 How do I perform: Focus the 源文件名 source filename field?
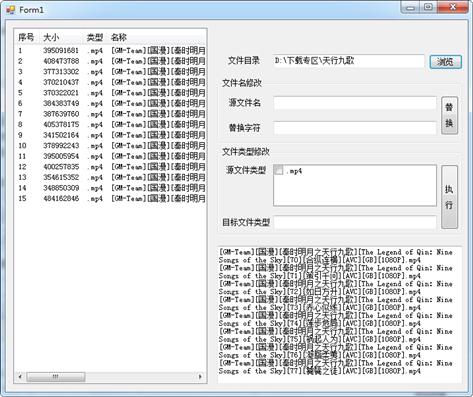point(355,103)
